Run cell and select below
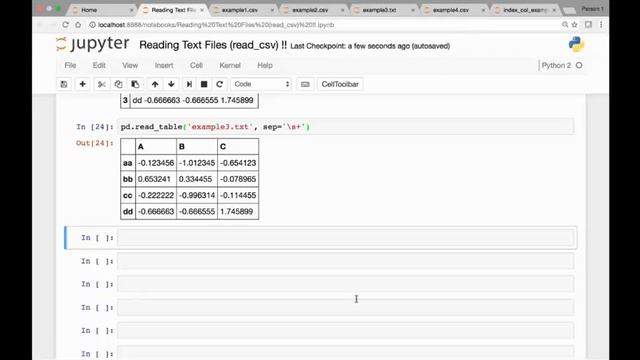 [189, 84]
